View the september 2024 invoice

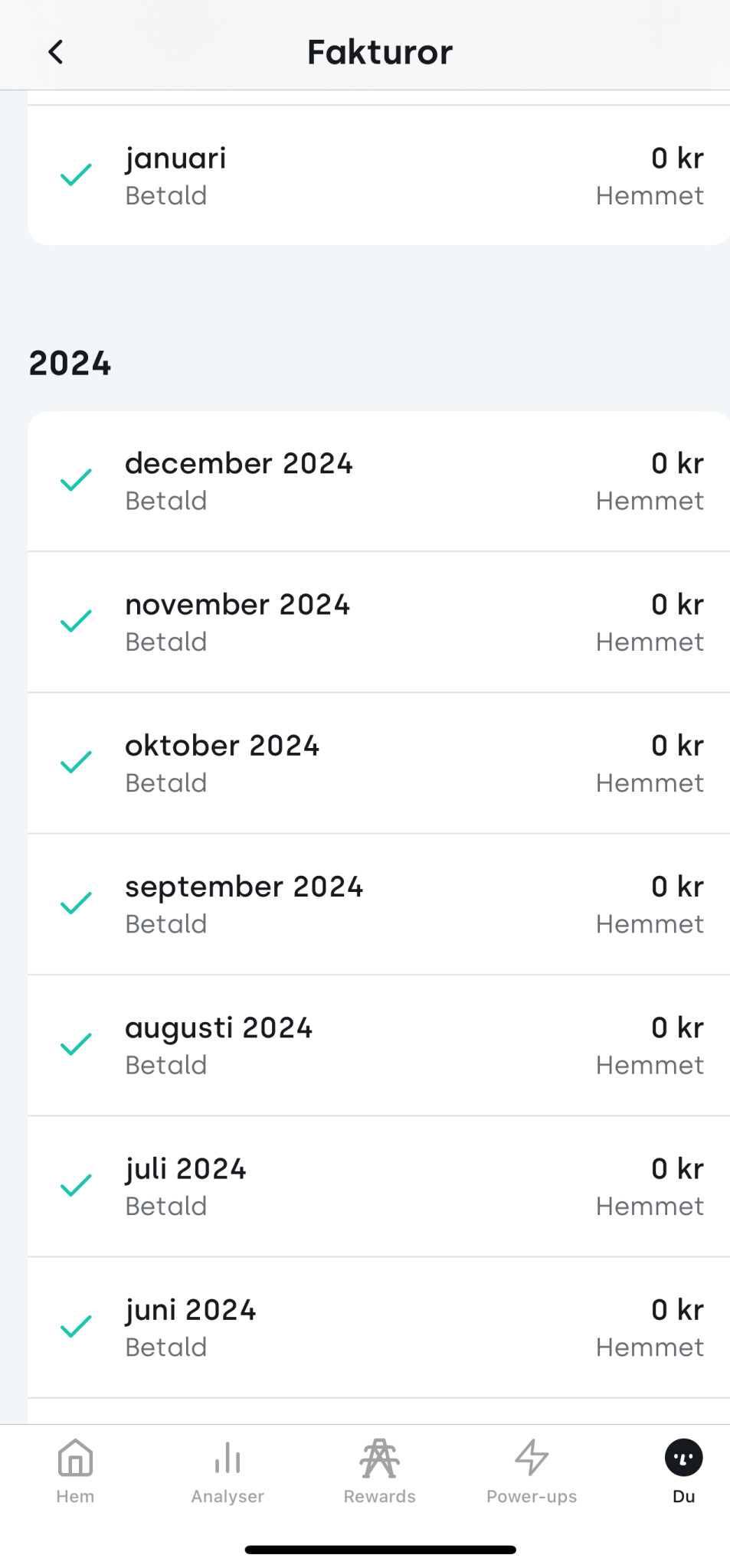tap(378, 904)
